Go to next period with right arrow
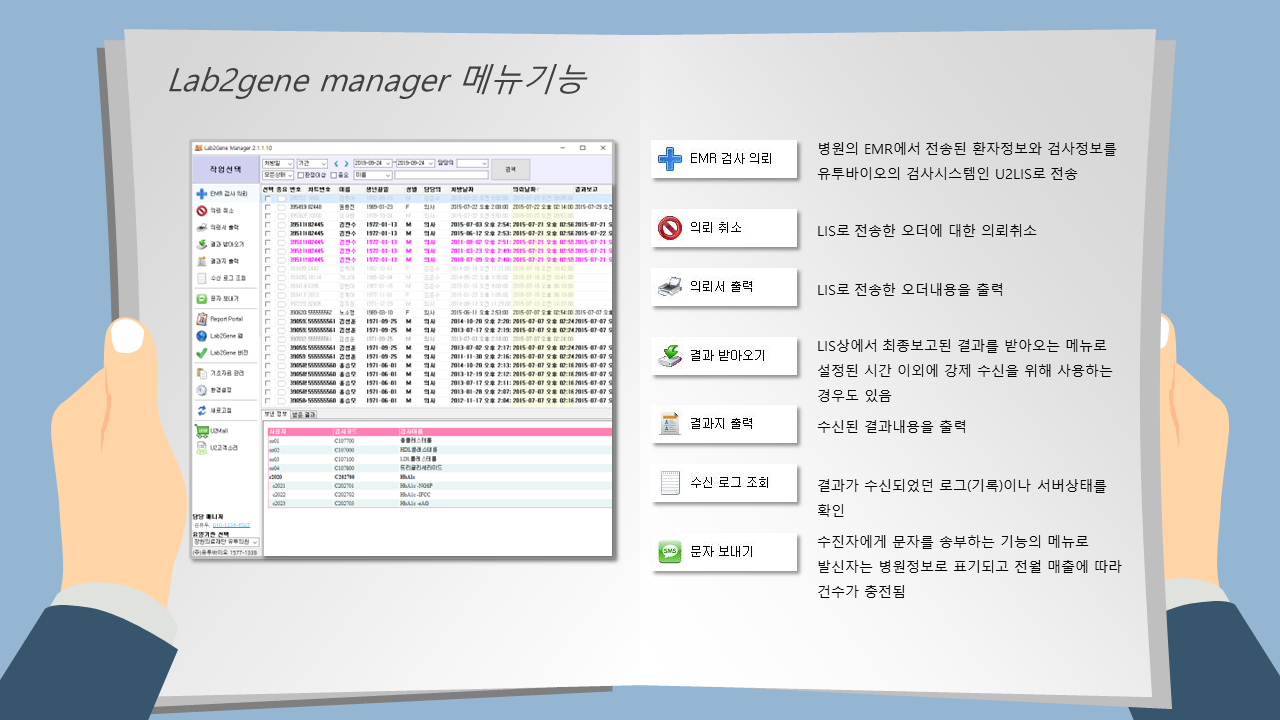 click(346, 163)
